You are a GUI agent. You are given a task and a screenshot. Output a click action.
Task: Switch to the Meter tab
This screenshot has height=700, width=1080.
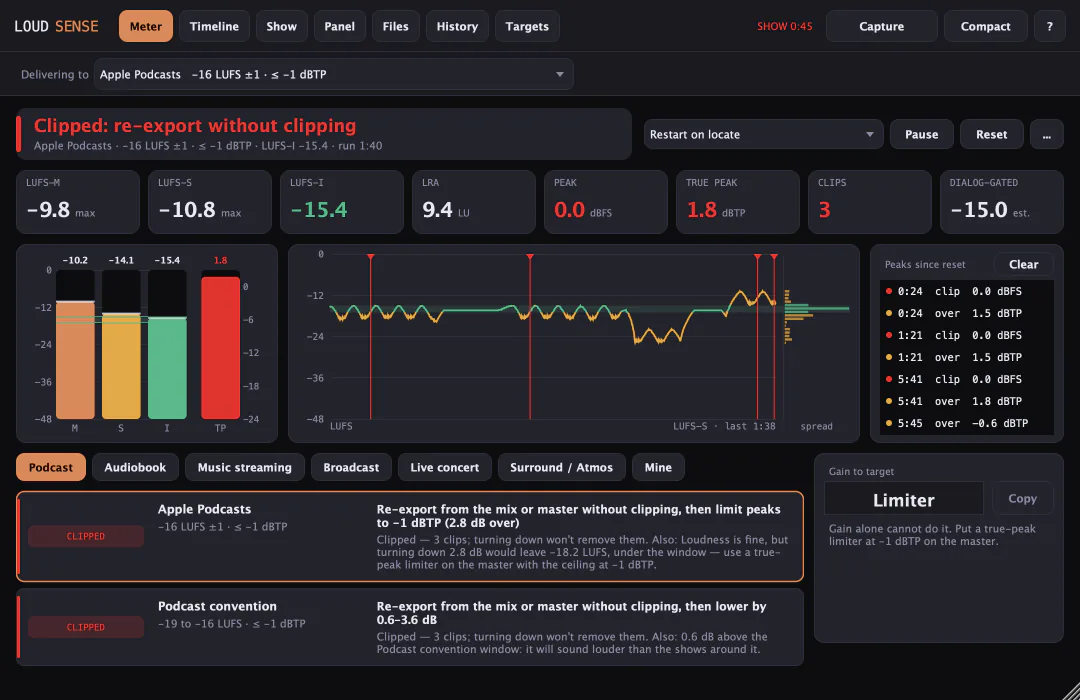tap(145, 26)
